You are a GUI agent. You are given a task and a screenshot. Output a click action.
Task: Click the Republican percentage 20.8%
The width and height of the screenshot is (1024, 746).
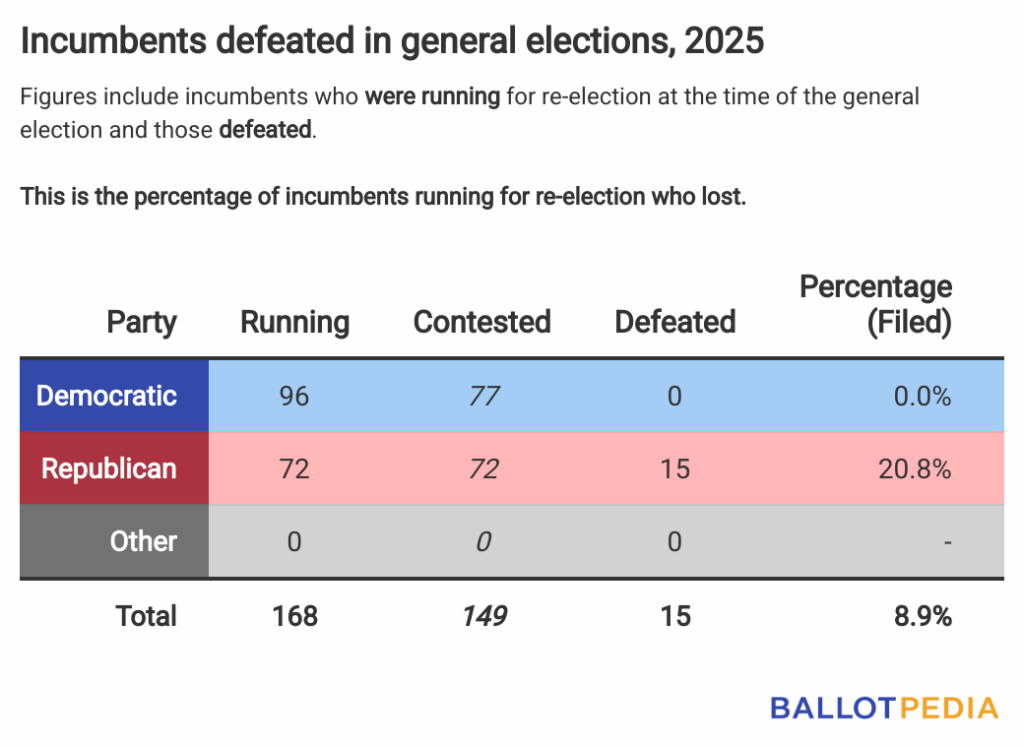coord(916,468)
